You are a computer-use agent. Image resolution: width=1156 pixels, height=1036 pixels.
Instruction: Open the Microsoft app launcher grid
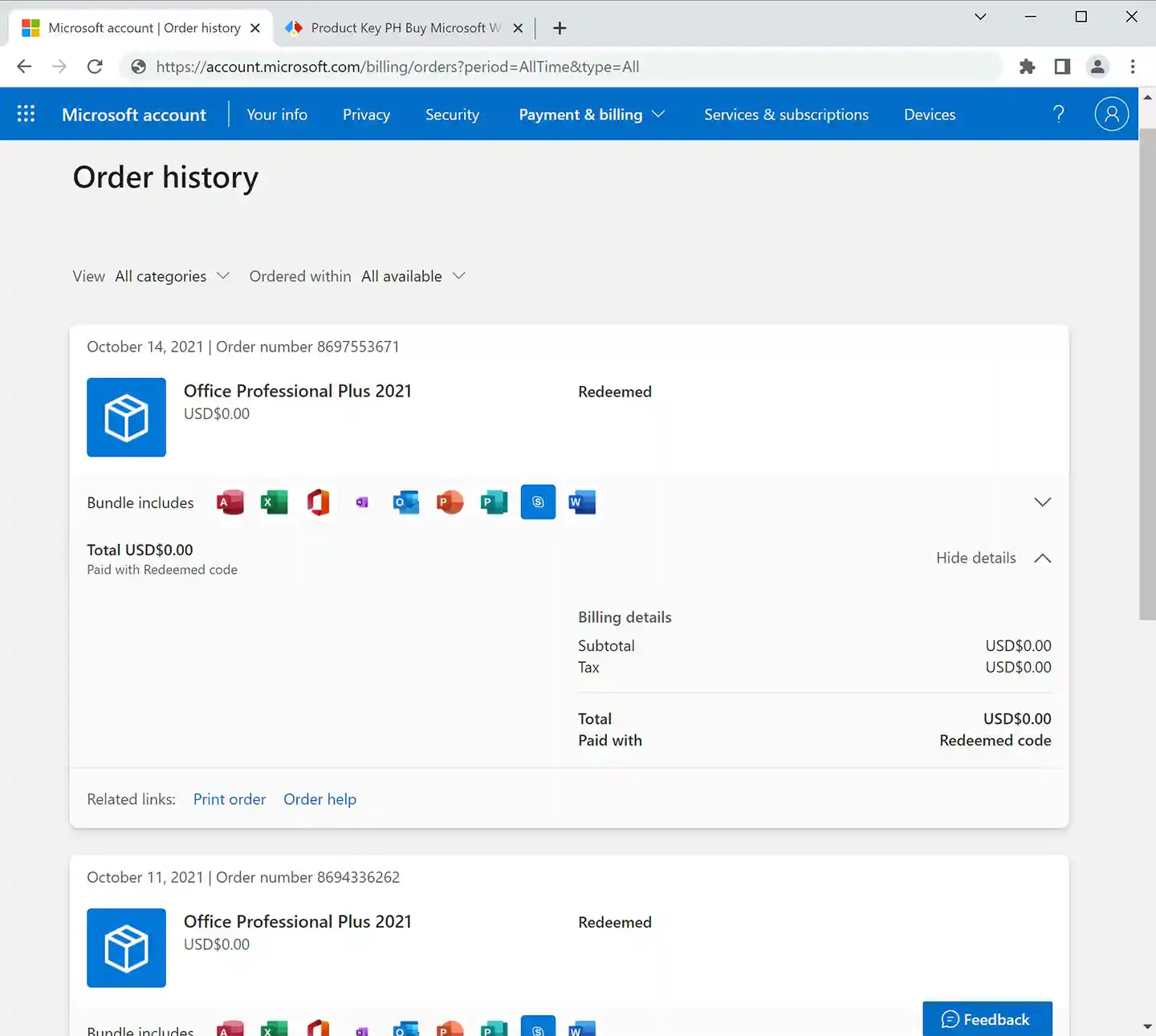click(x=26, y=114)
